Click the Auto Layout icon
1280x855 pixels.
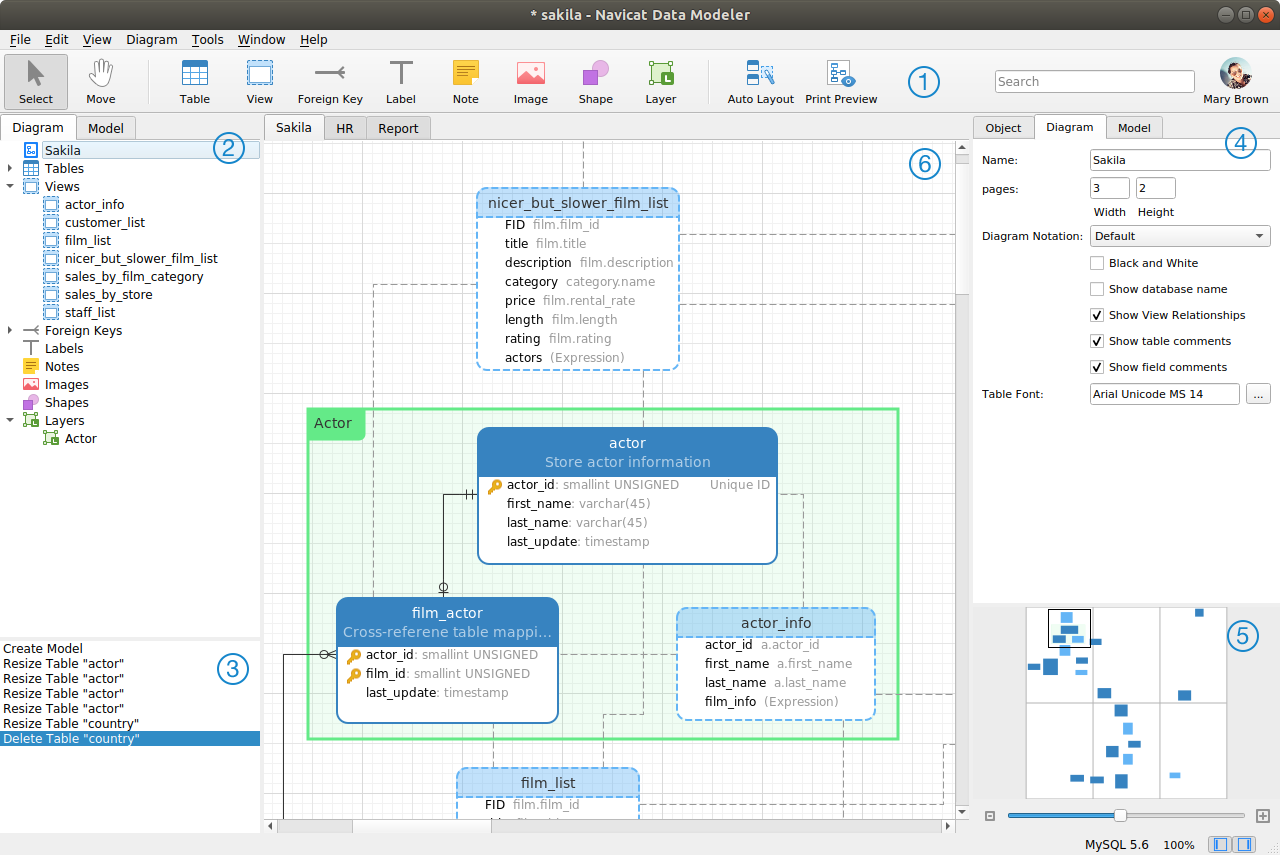click(760, 81)
